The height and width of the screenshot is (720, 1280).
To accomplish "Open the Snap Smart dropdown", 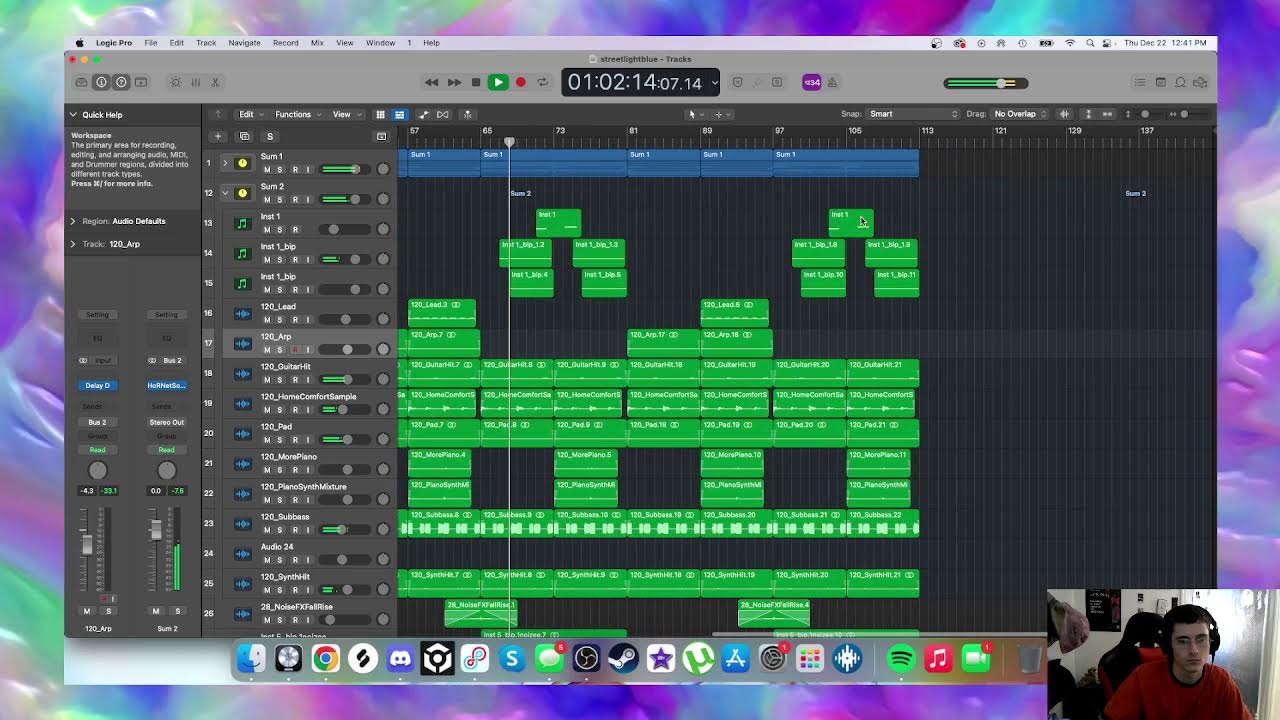I will click(913, 114).
